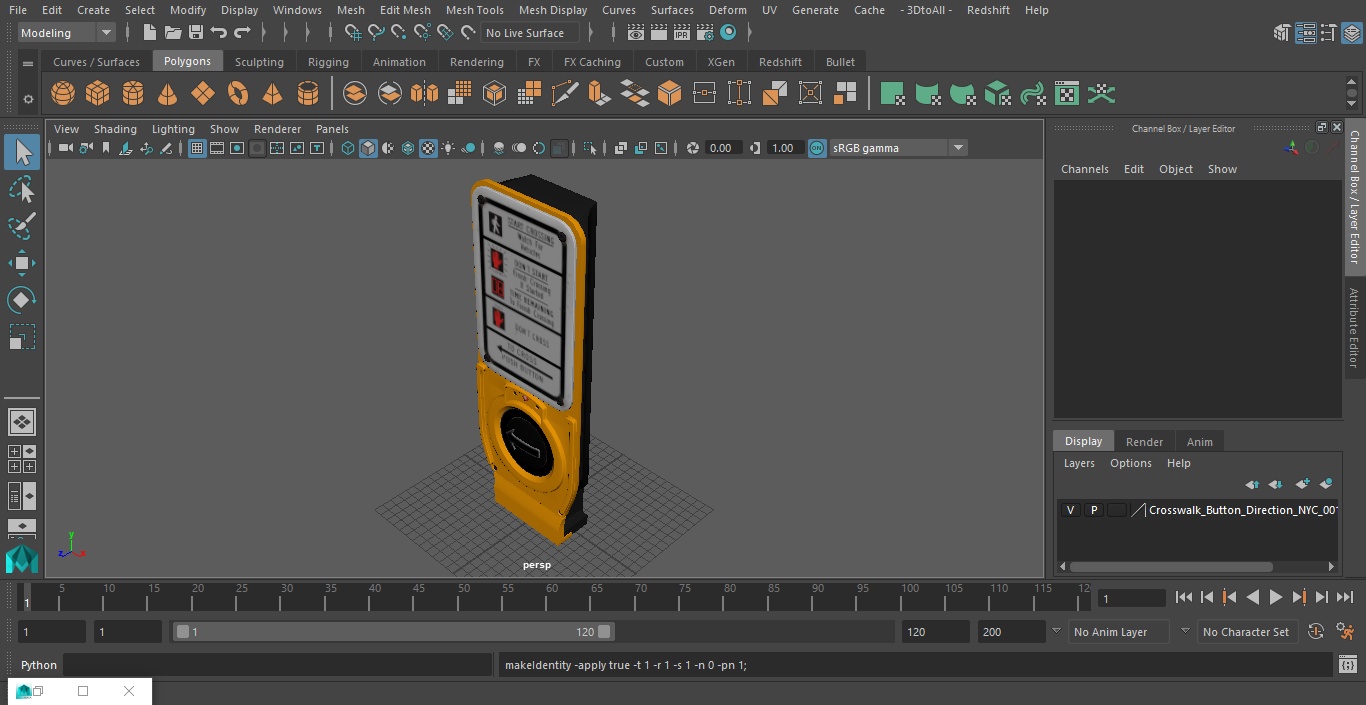This screenshot has width=1366, height=705.
Task: Click the Shelf settings gear icon
Action: tap(28, 98)
